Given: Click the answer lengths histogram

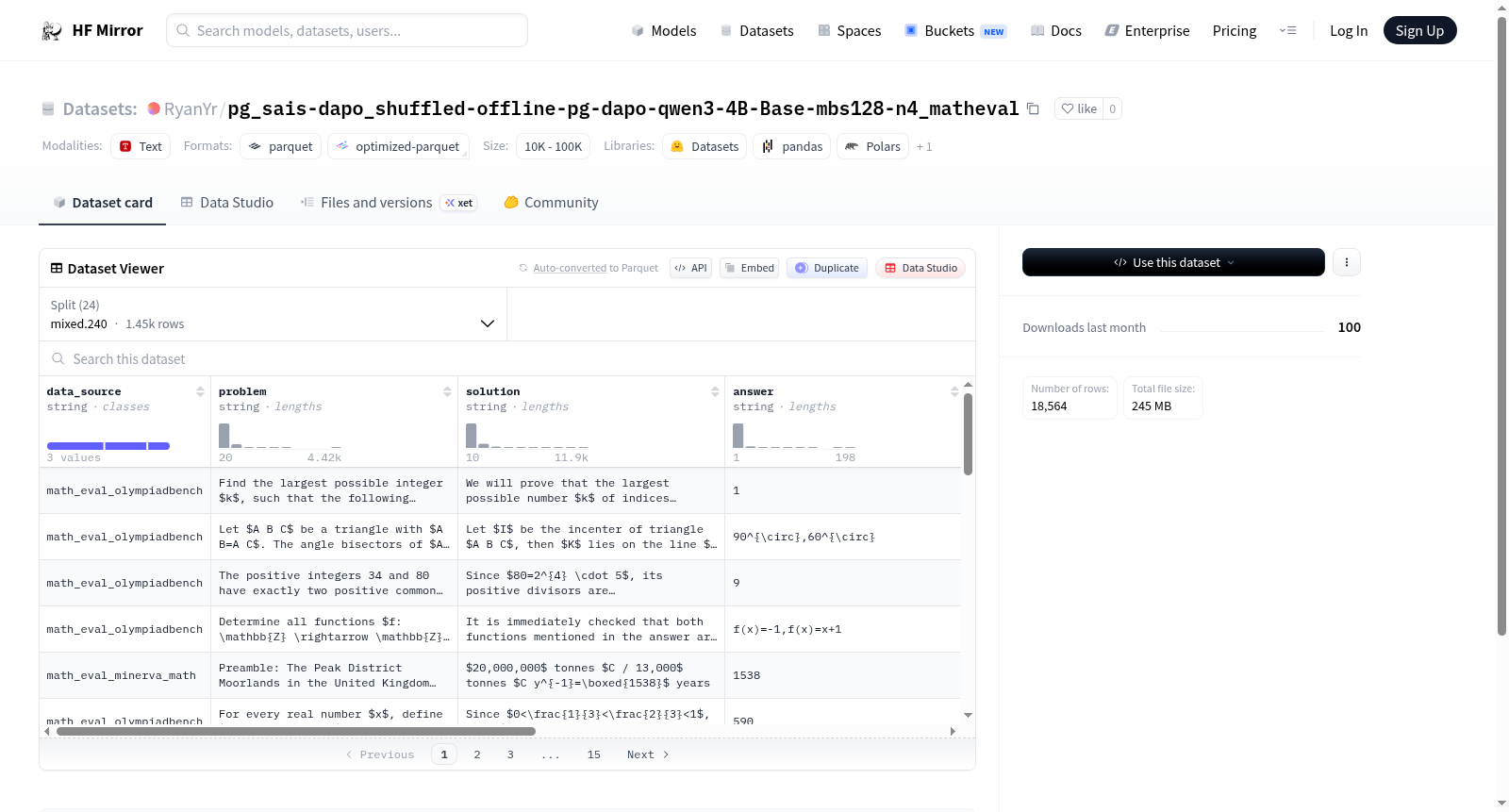Looking at the screenshot, I should click(794, 435).
